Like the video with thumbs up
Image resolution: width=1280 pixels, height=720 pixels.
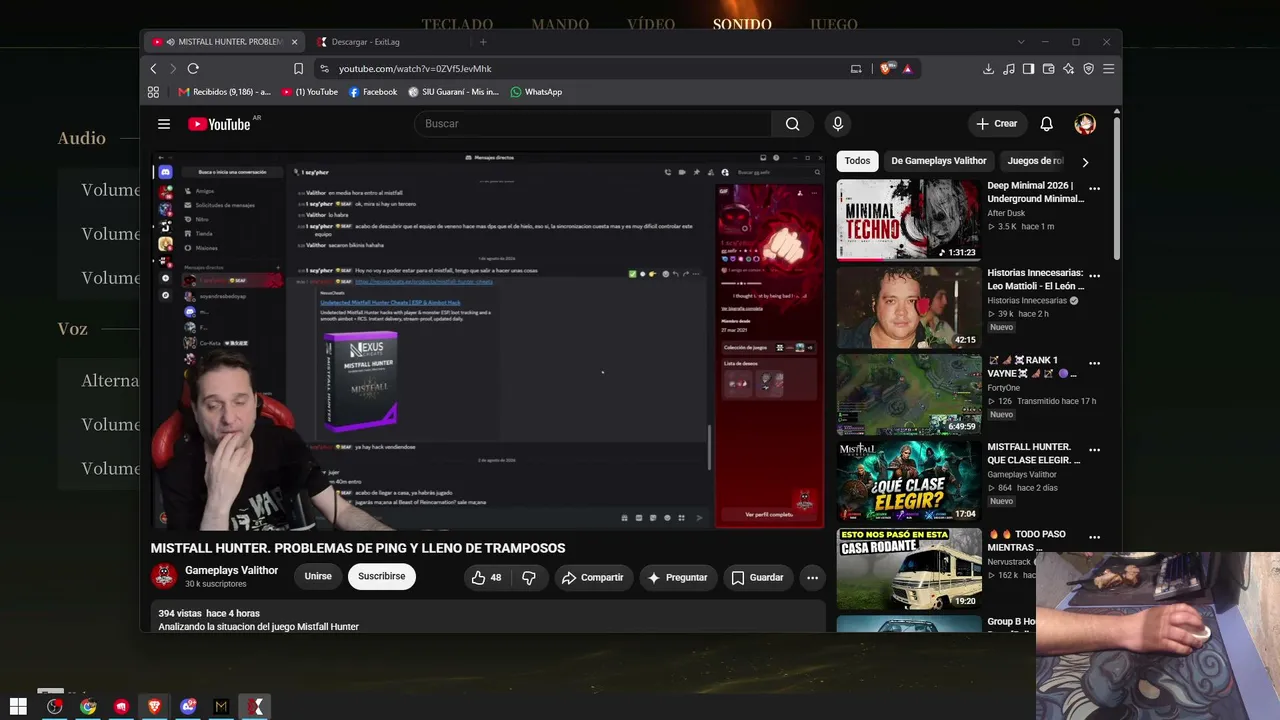[487, 577]
